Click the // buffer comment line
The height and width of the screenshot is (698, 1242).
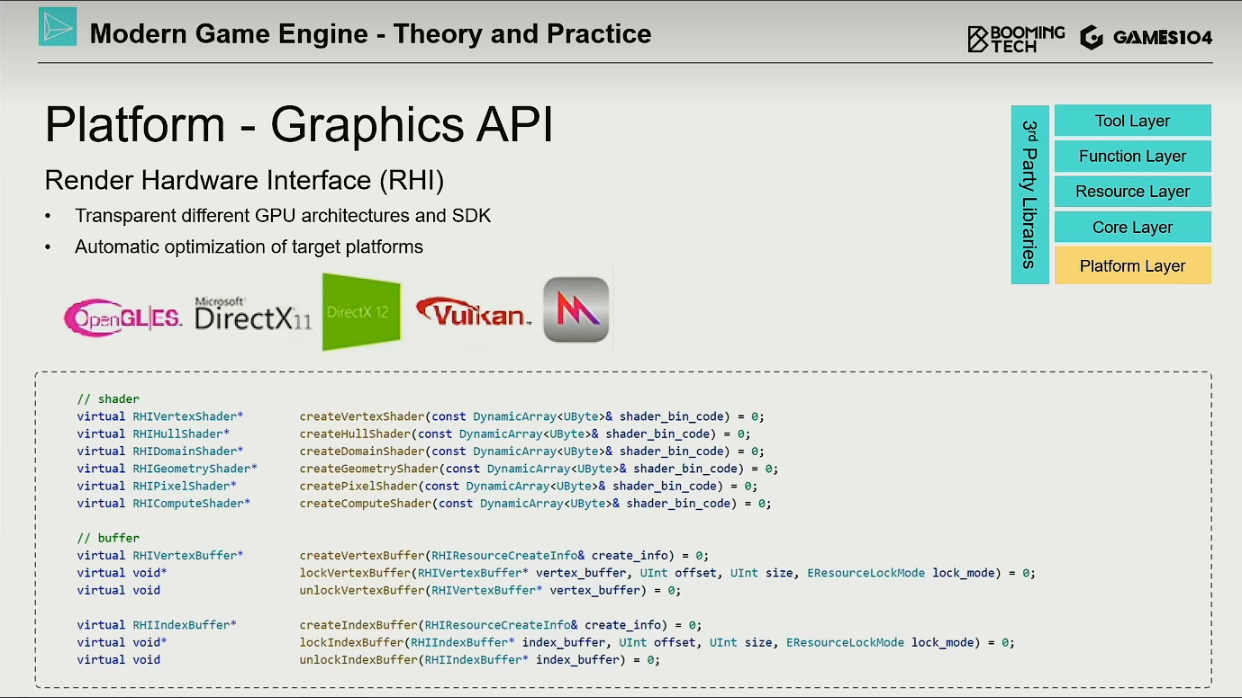108,538
